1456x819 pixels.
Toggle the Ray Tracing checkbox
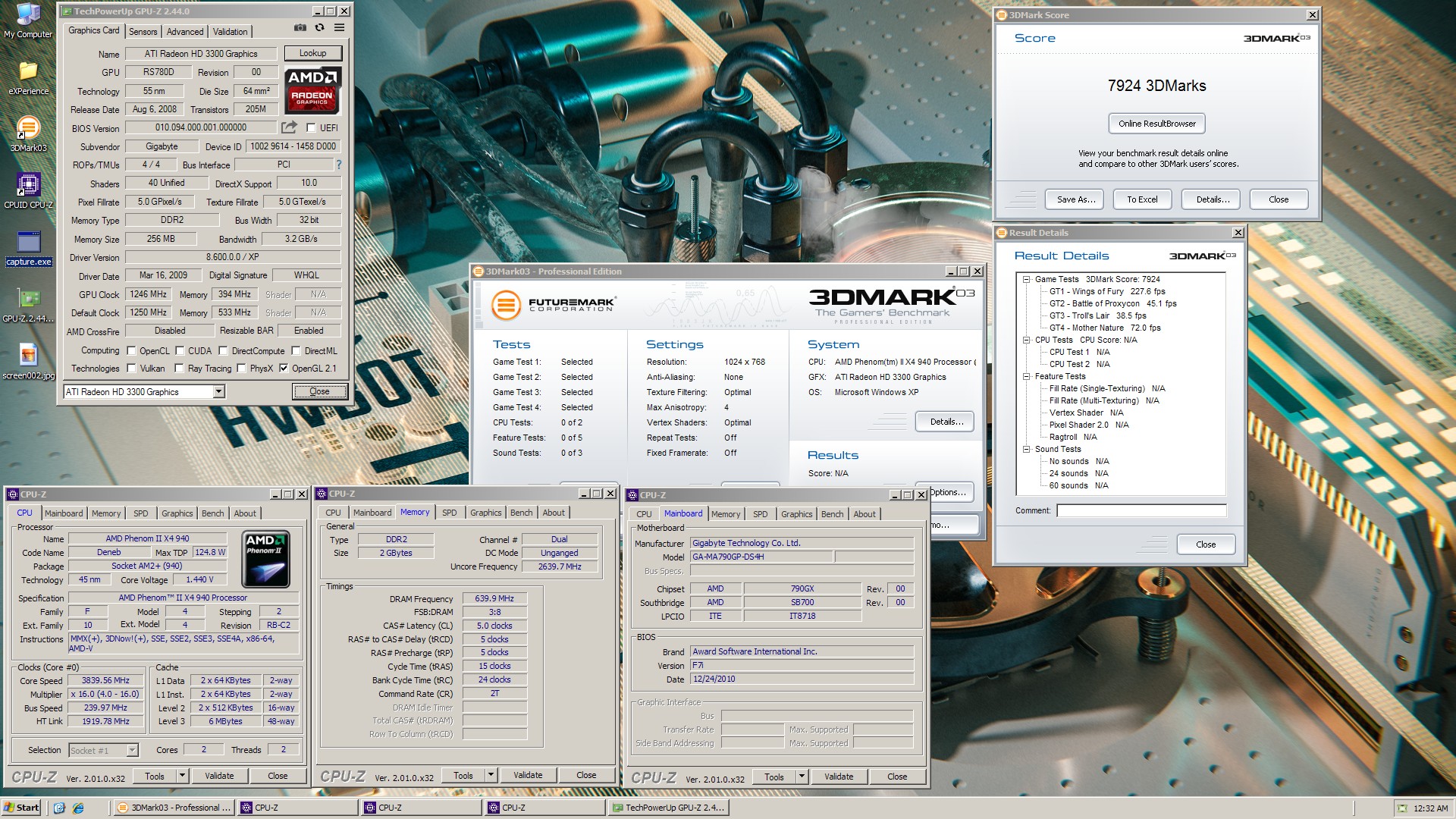pyautogui.click(x=179, y=369)
